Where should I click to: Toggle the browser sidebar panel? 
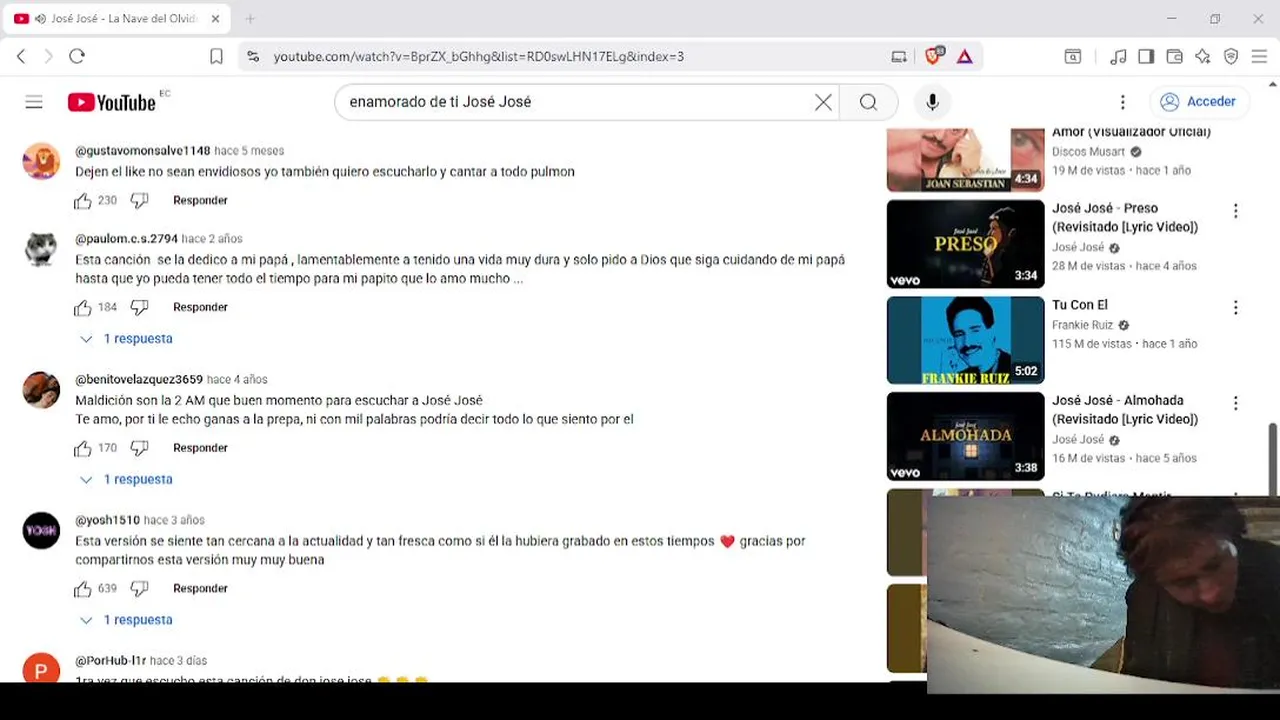(1147, 57)
